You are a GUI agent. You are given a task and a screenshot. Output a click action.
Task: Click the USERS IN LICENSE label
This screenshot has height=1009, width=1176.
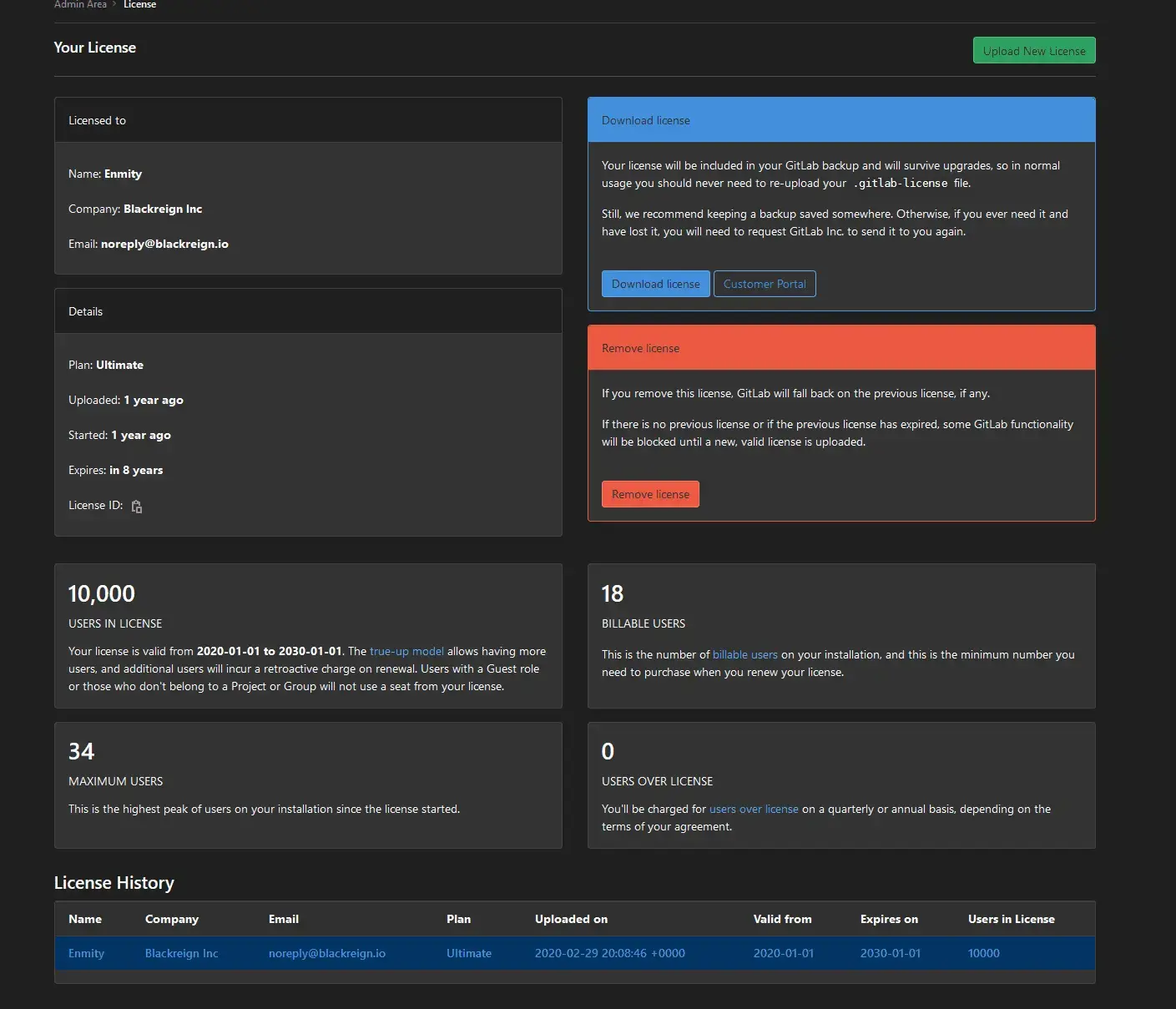[115, 623]
